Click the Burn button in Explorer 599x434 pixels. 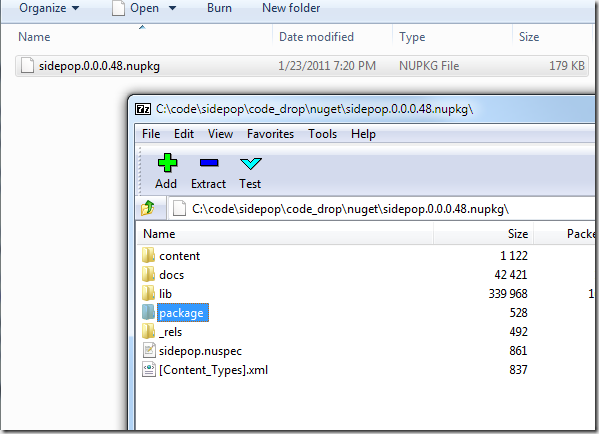click(219, 8)
